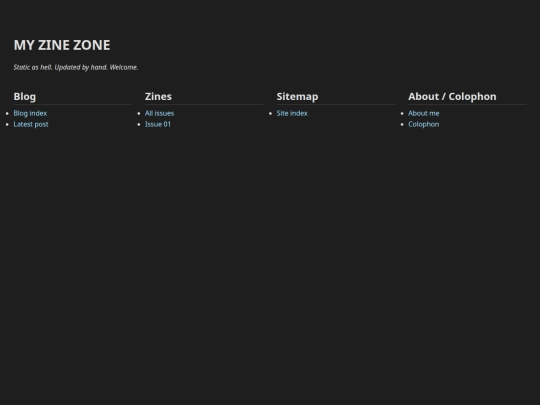Click the bullet beside Issue 01
This screenshot has height=405, width=540.
point(139,124)
